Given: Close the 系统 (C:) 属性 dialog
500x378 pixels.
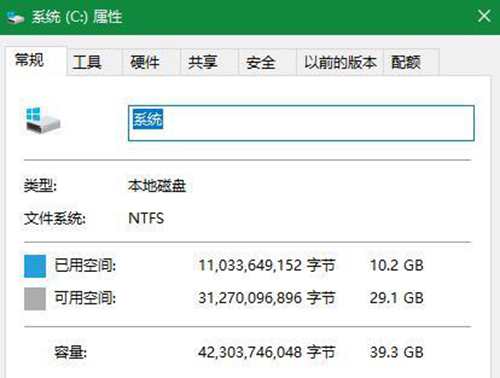Looking at the screenshot, I should [x=484, y=16].
